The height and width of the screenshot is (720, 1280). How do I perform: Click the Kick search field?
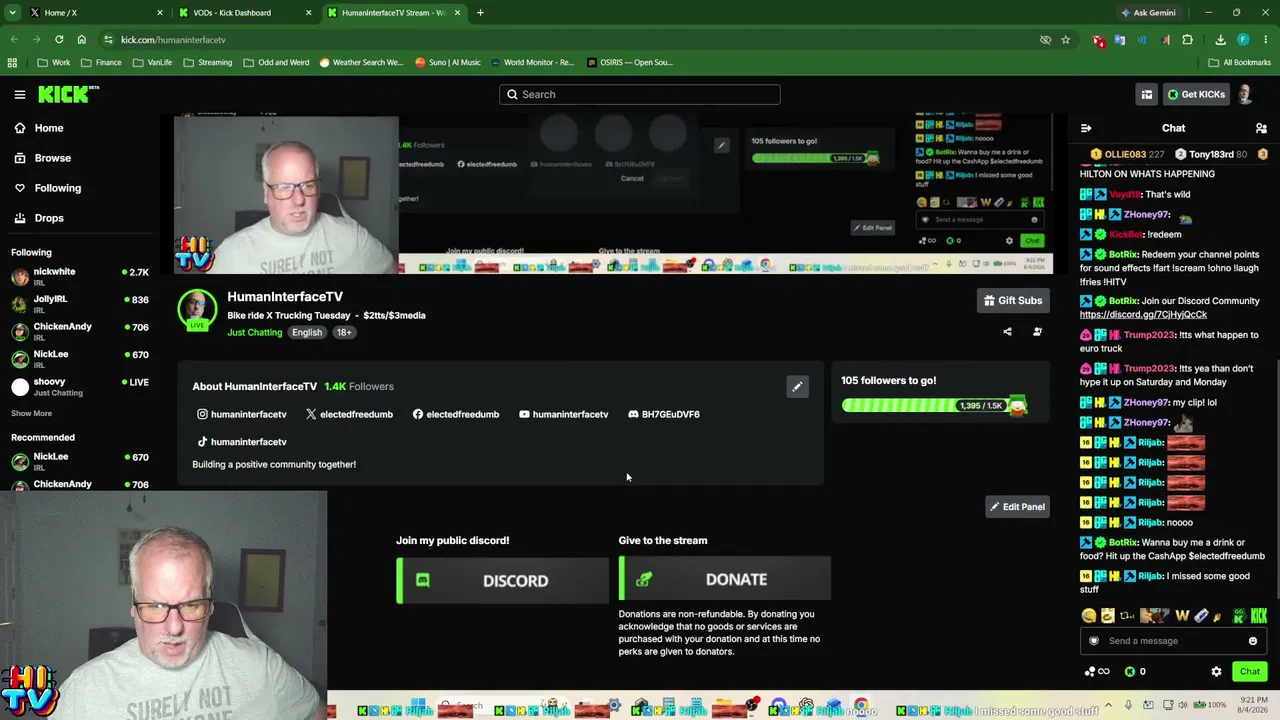pyautogui.click(x=640, y=95)
